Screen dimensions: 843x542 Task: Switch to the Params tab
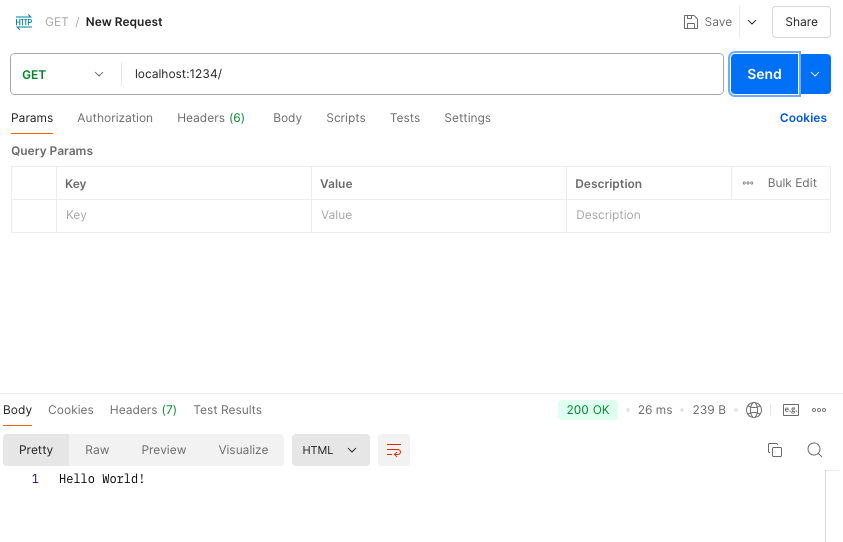tap(32, 118)
